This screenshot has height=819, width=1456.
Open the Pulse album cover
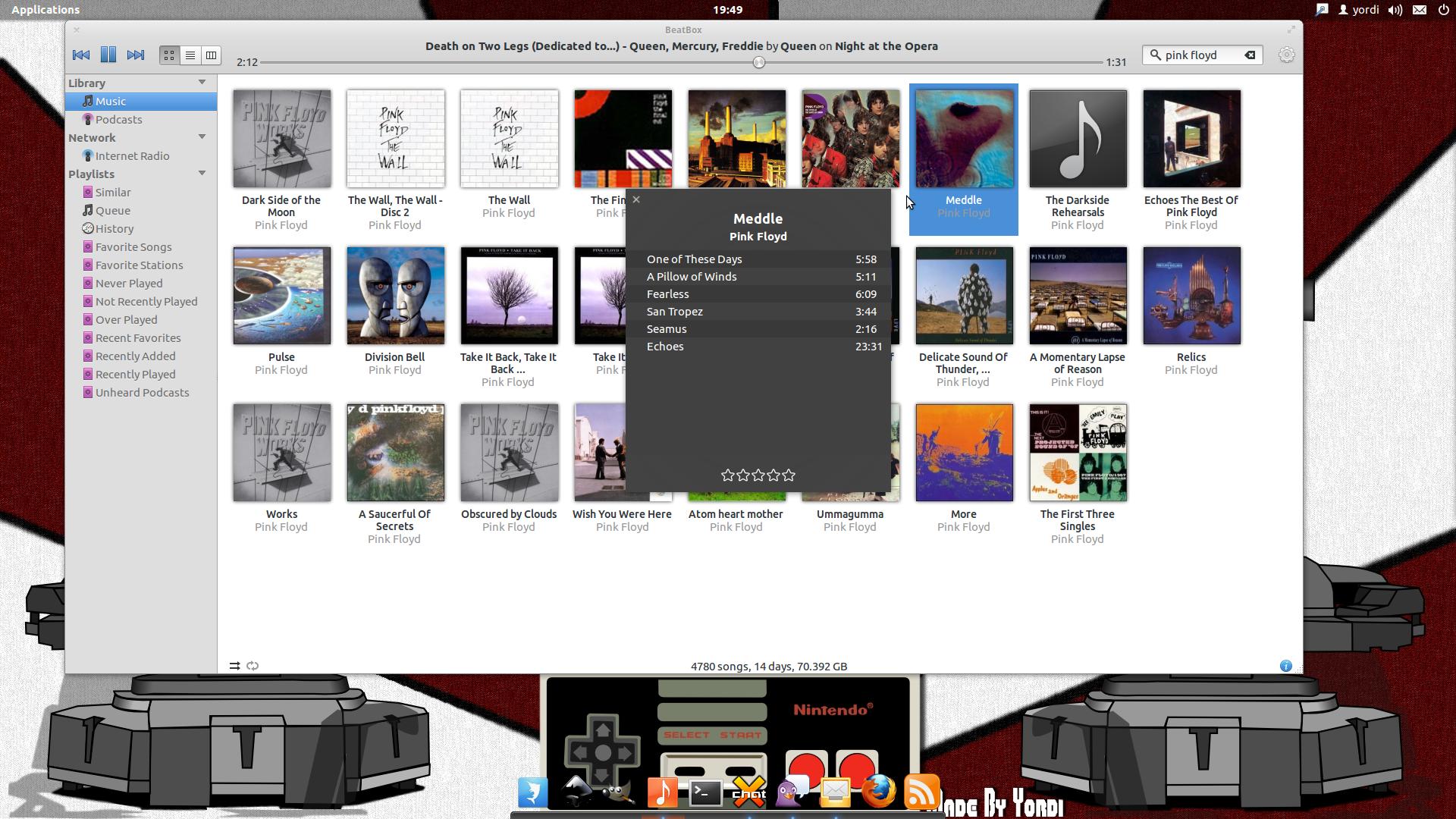coord(282,296)
